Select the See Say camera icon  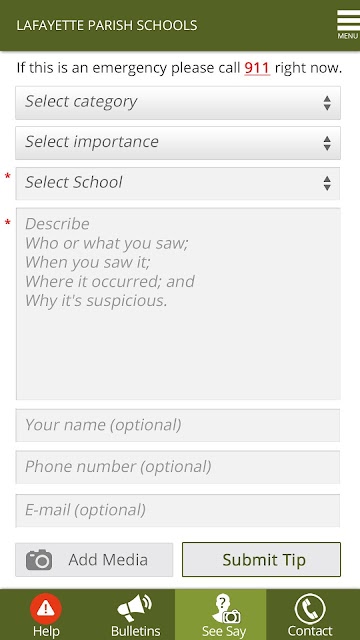pyautogui.click(x=226, y=609)
